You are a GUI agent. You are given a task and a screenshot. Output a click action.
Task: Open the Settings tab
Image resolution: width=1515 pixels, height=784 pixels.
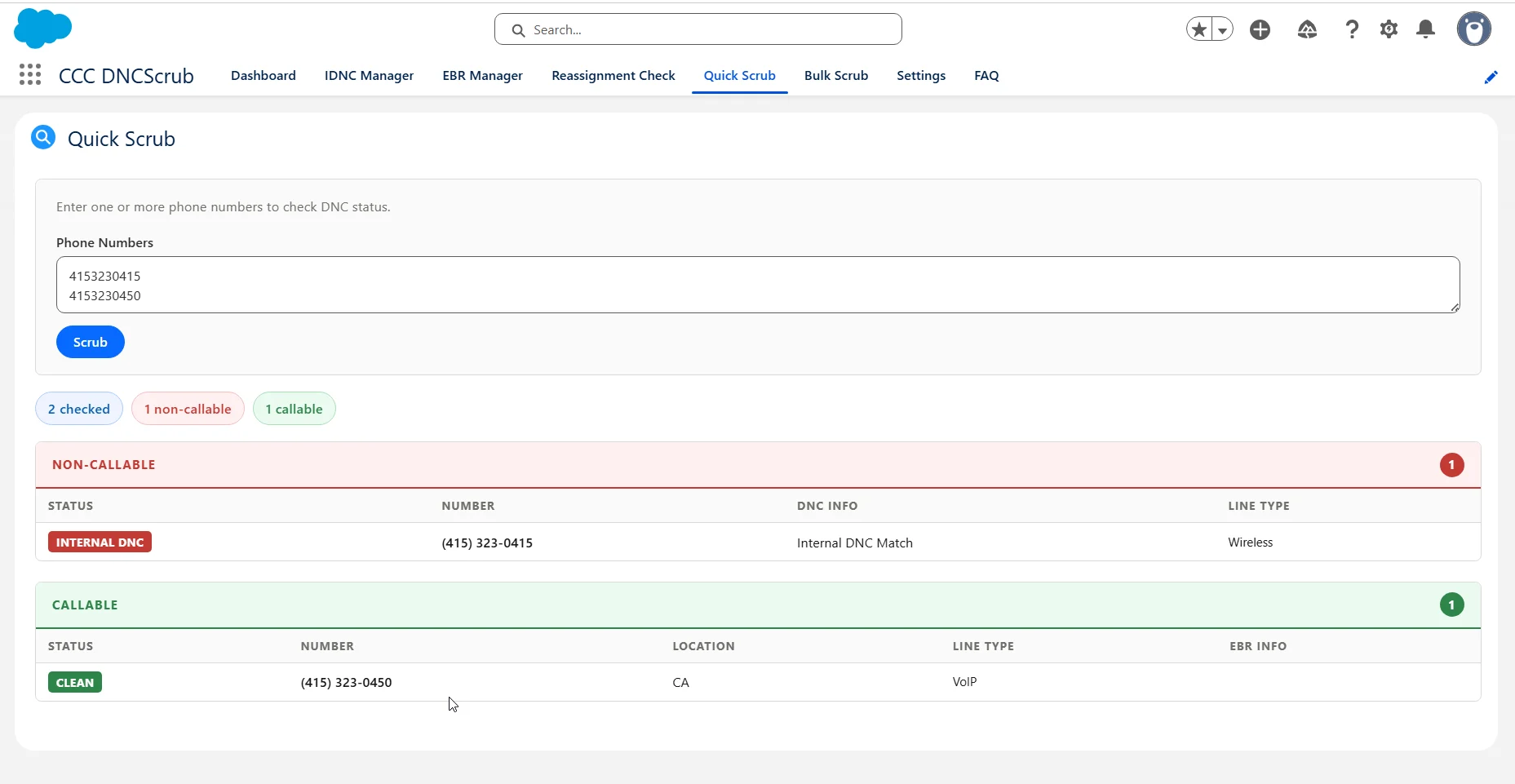[921, 75]
